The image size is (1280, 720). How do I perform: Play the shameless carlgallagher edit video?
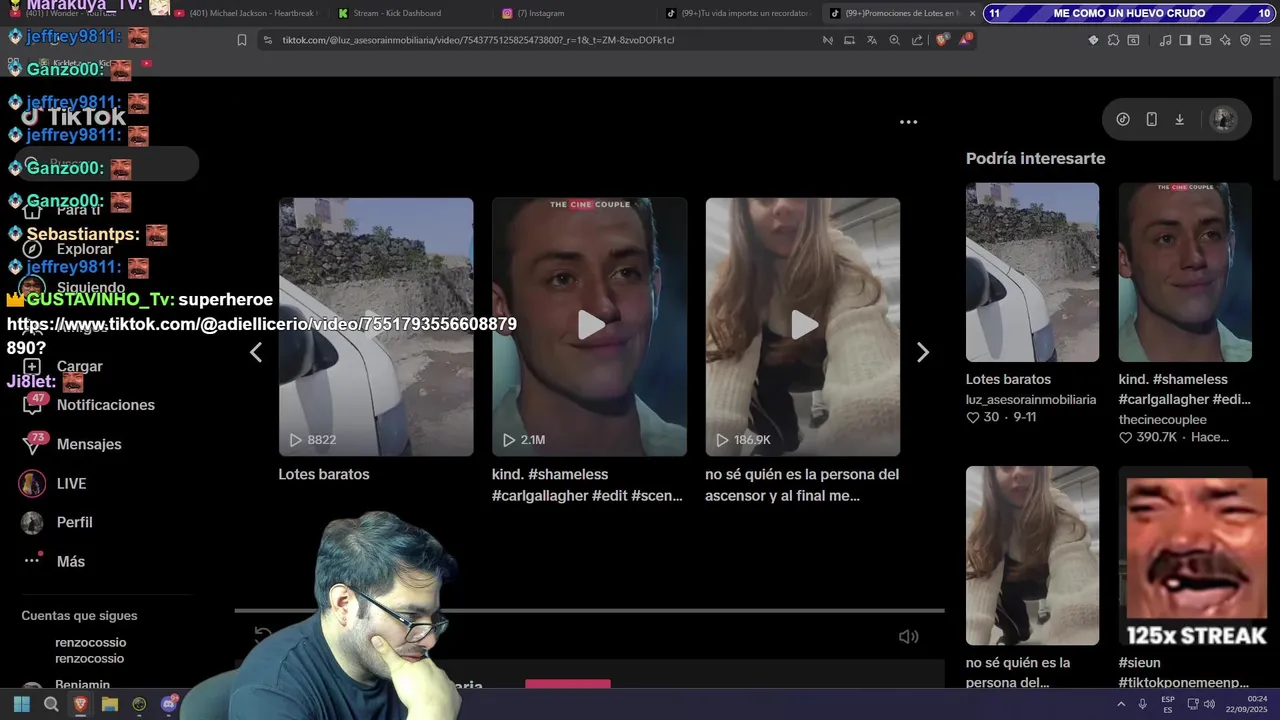point(589,327)
